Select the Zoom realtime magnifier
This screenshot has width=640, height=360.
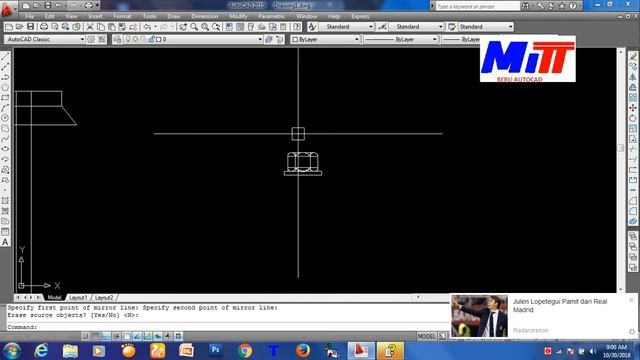coord(194,27)
